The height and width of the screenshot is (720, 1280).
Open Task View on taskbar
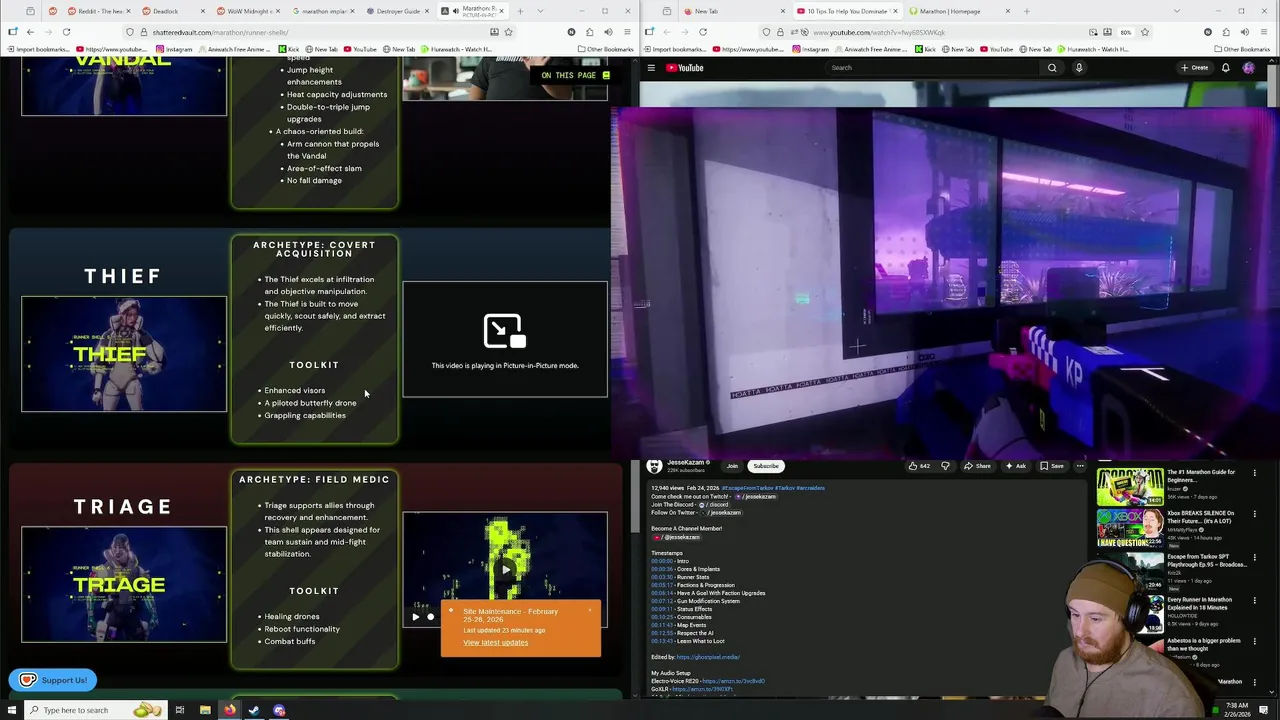[180, 710]
